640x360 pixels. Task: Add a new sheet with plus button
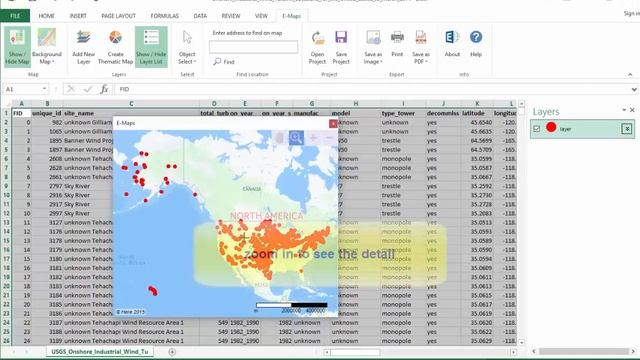click(172, 352)
